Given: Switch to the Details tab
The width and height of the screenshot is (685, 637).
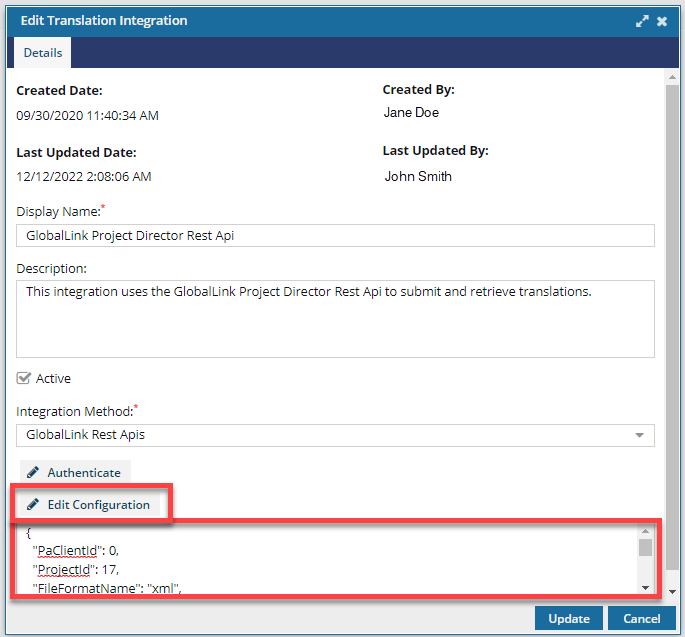Looking at the screenshot, I should [x=43, y=53].
